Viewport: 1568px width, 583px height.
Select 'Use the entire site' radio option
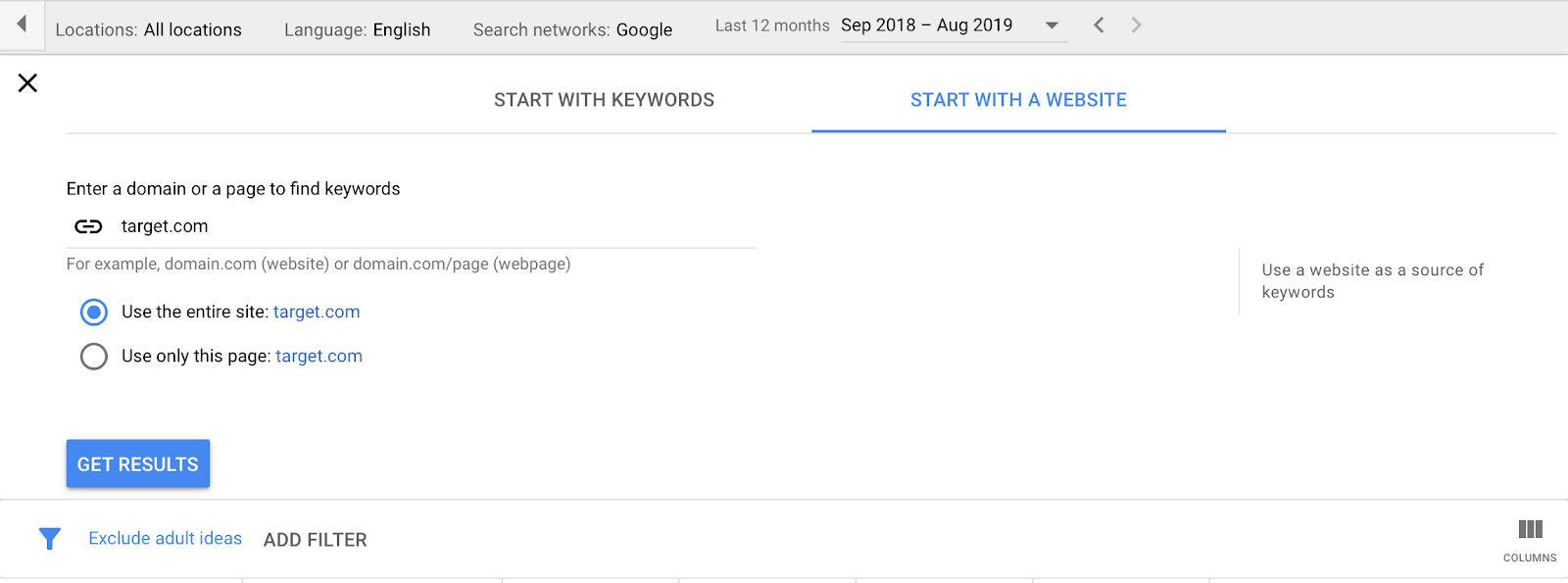click(94, 313)
